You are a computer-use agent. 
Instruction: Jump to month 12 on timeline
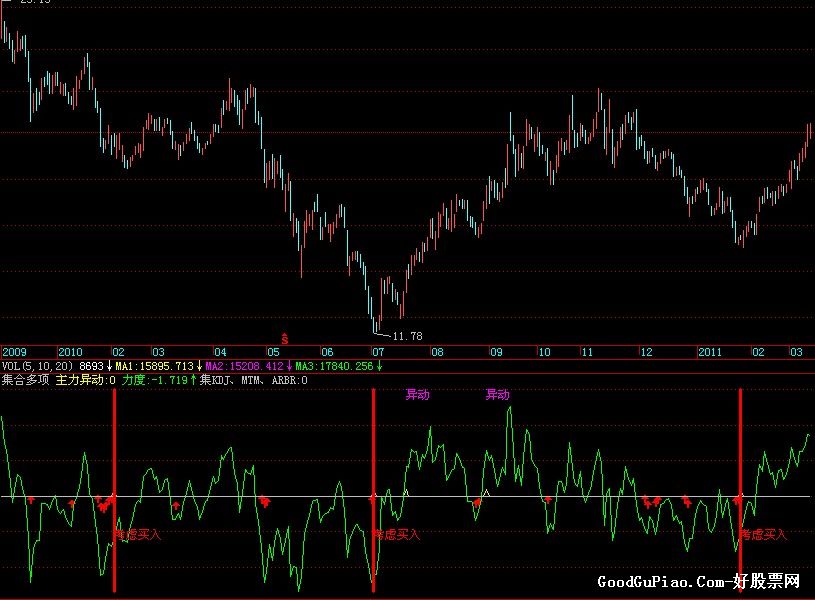(x=646, y=353)
